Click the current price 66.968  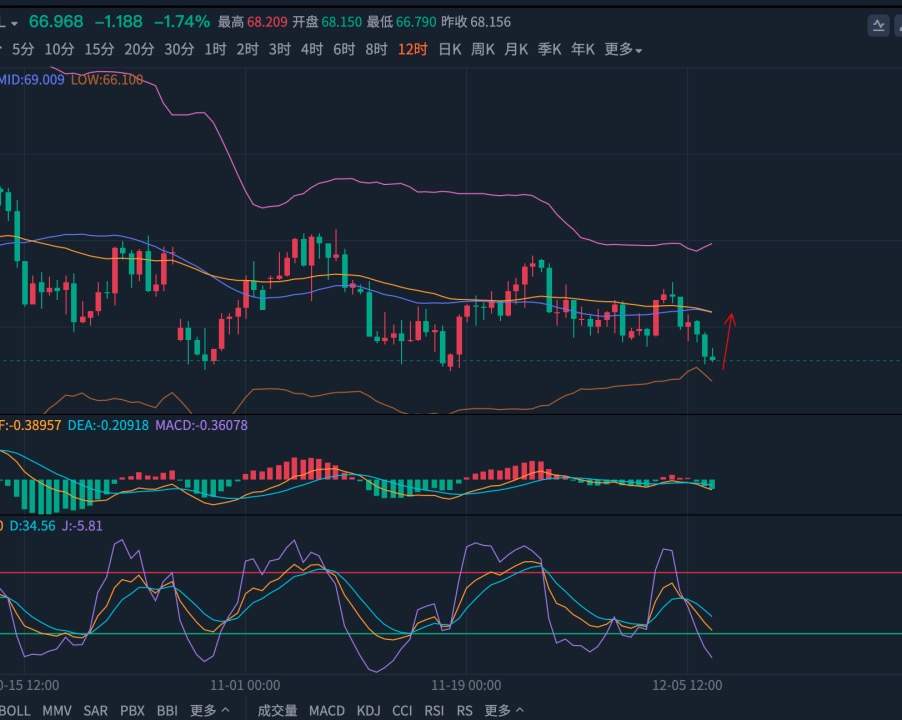click(x=56, y=22)
